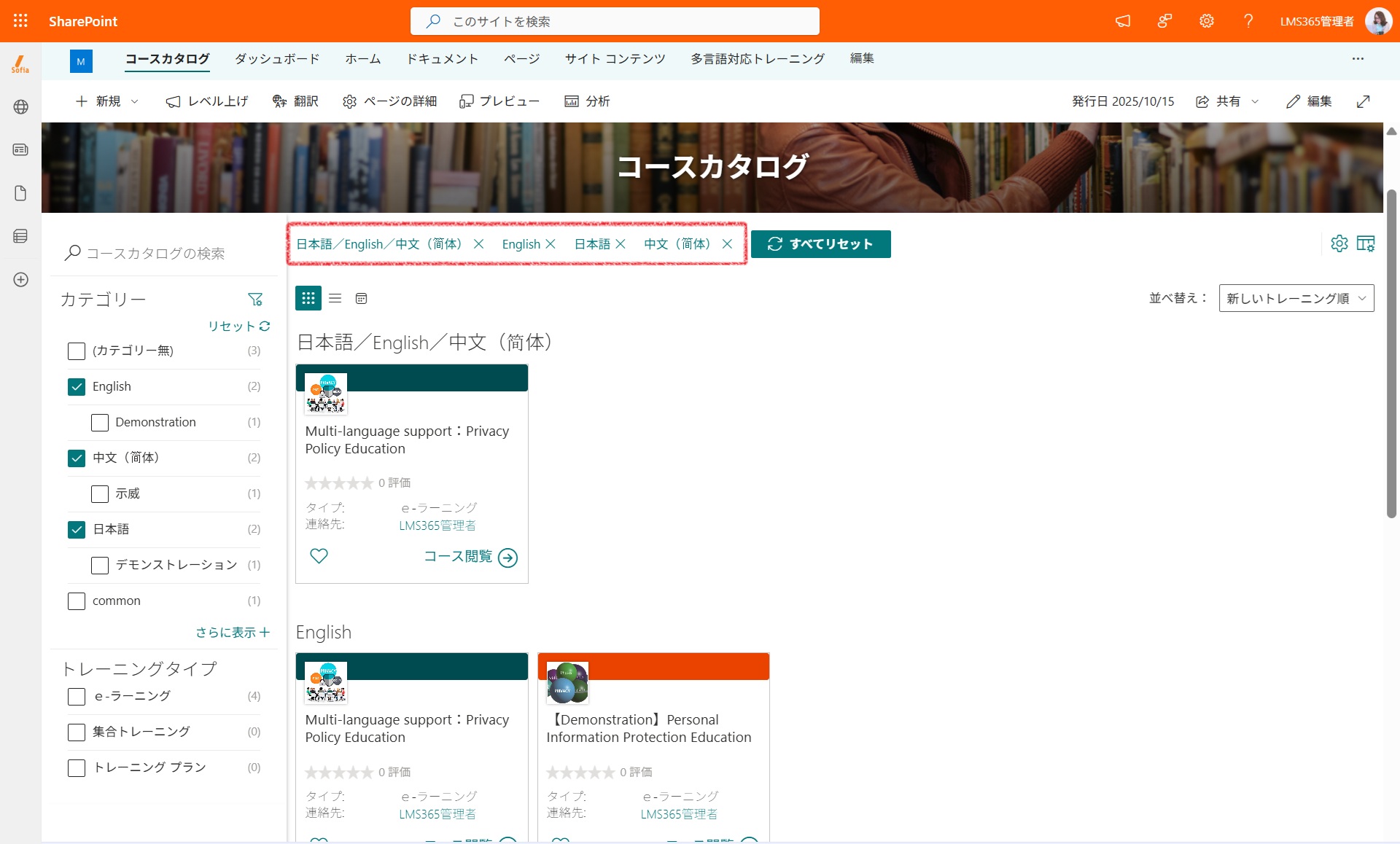Open the ページ nav tab
Image resolution: width=1400 pixels, height=844 pixels.
click(521, 58)
